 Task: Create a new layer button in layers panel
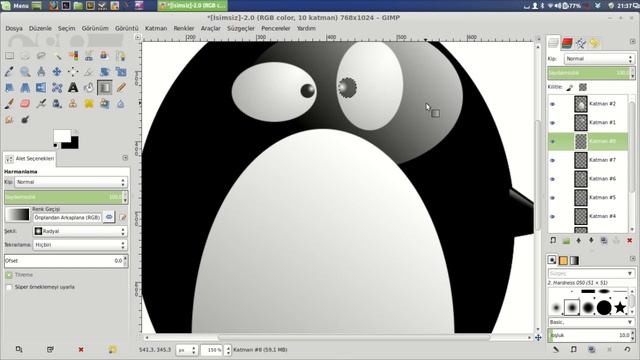pos(553,241)
